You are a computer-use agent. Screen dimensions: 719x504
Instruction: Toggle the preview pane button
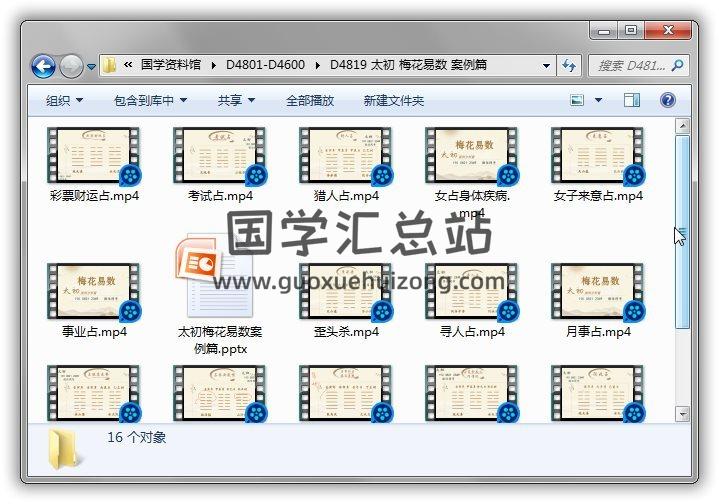(632, 100)
